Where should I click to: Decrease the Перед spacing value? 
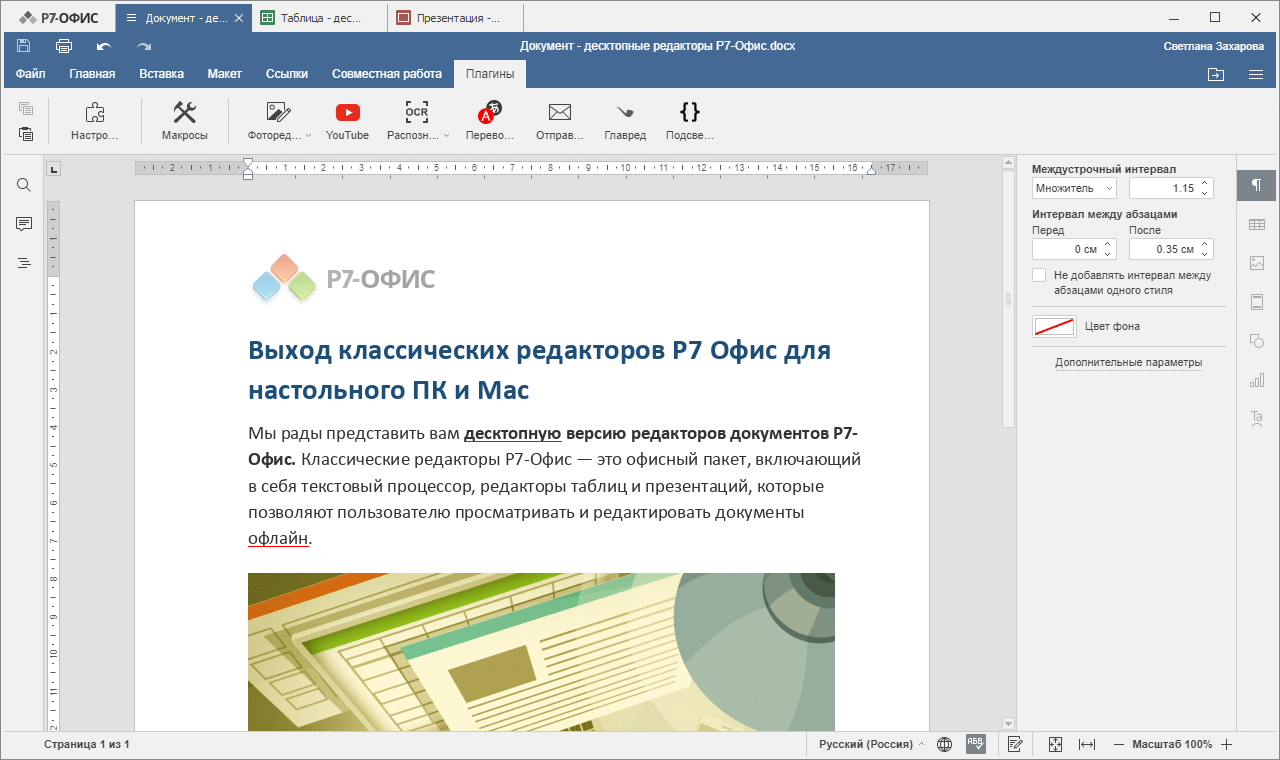pyautogui.click(x=1108, y=254)
